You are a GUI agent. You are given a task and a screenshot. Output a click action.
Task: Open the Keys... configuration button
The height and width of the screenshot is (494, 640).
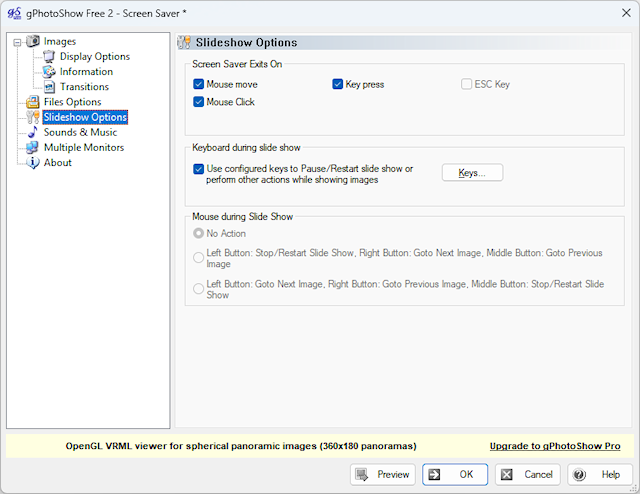472,173
